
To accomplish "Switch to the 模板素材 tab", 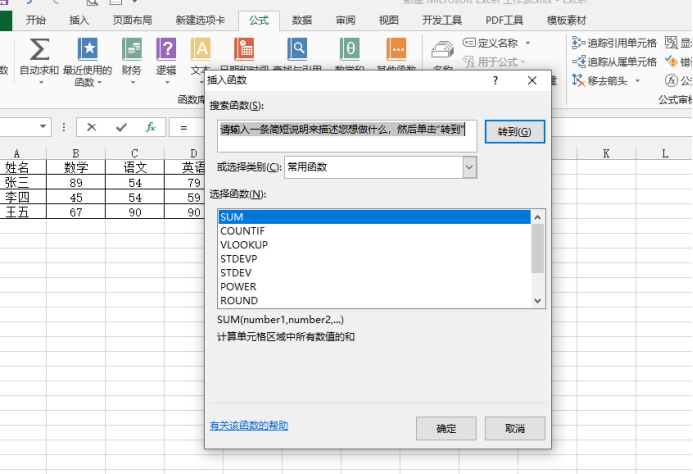I will pos(566,20).
